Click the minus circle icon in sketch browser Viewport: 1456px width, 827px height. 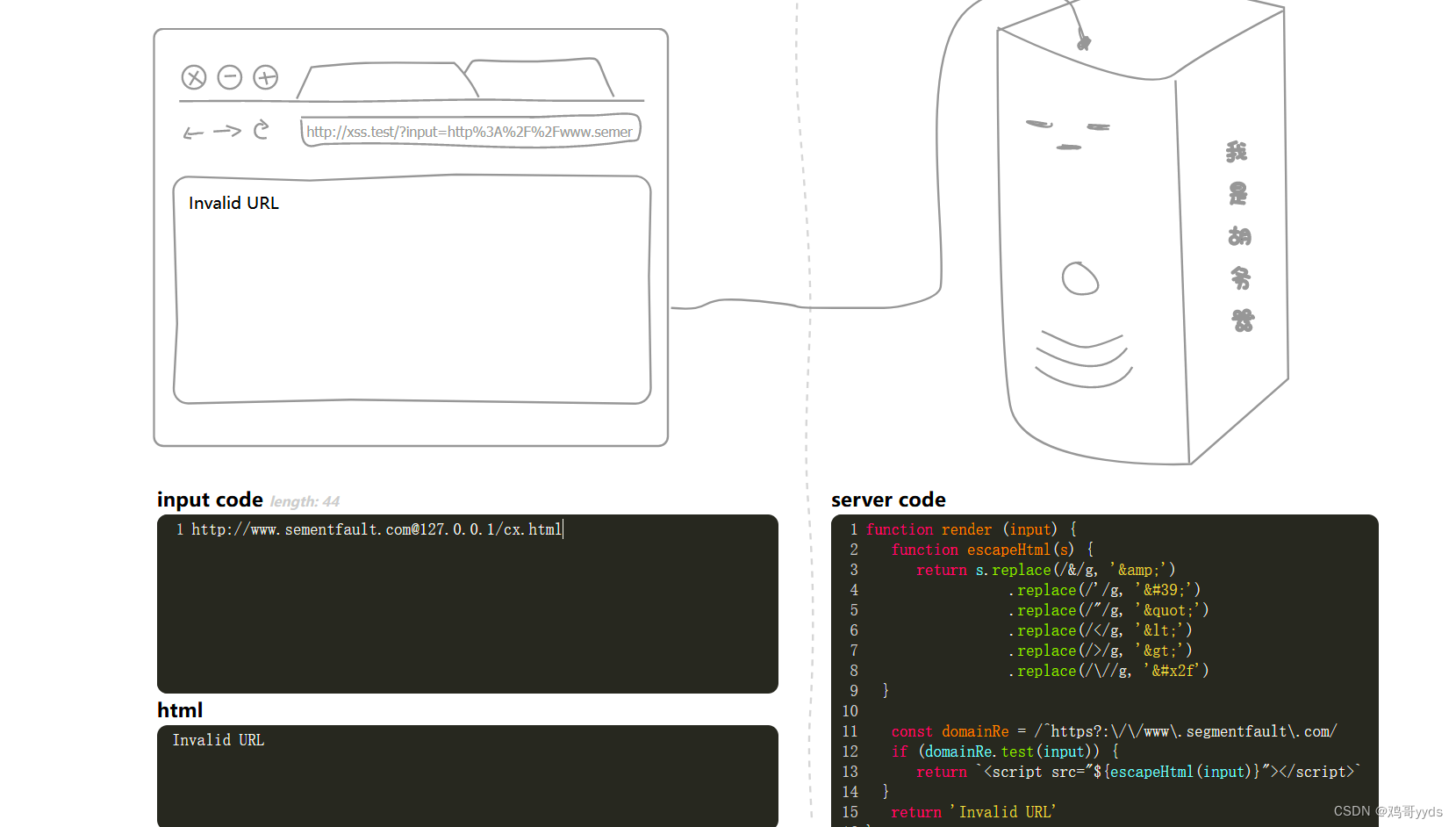pyautogui.click(x=230, y=77)
